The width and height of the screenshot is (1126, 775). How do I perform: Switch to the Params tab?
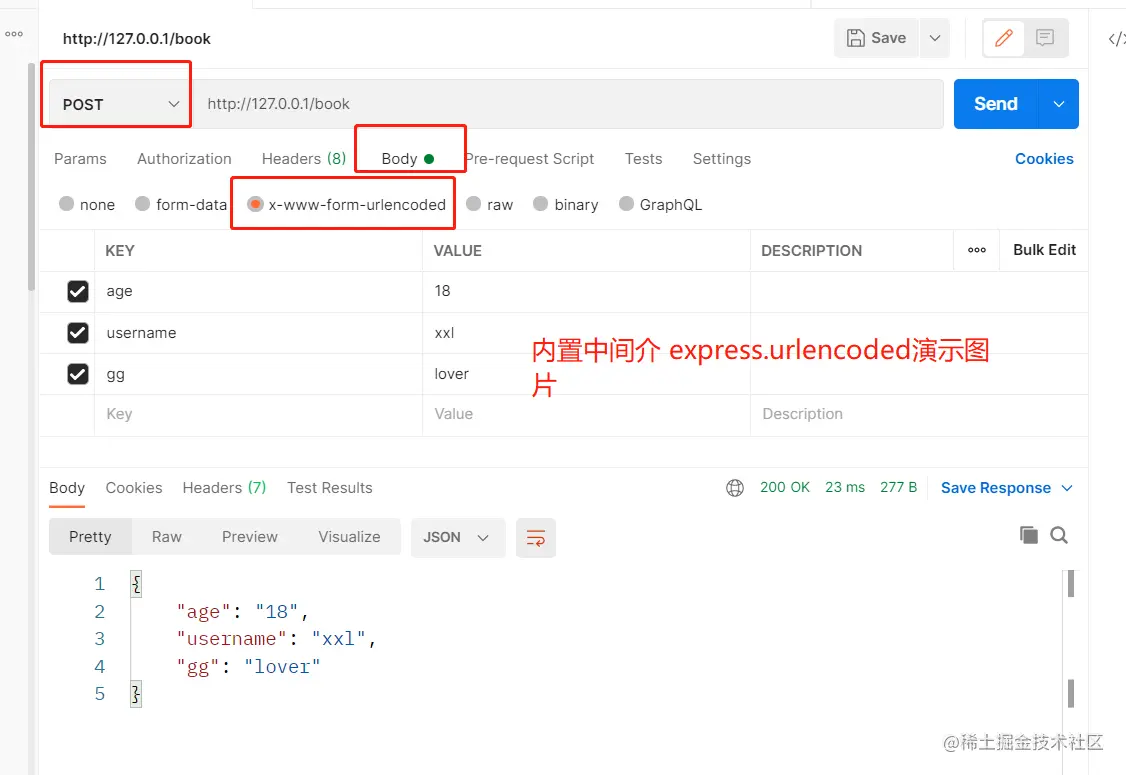point(80,159)
